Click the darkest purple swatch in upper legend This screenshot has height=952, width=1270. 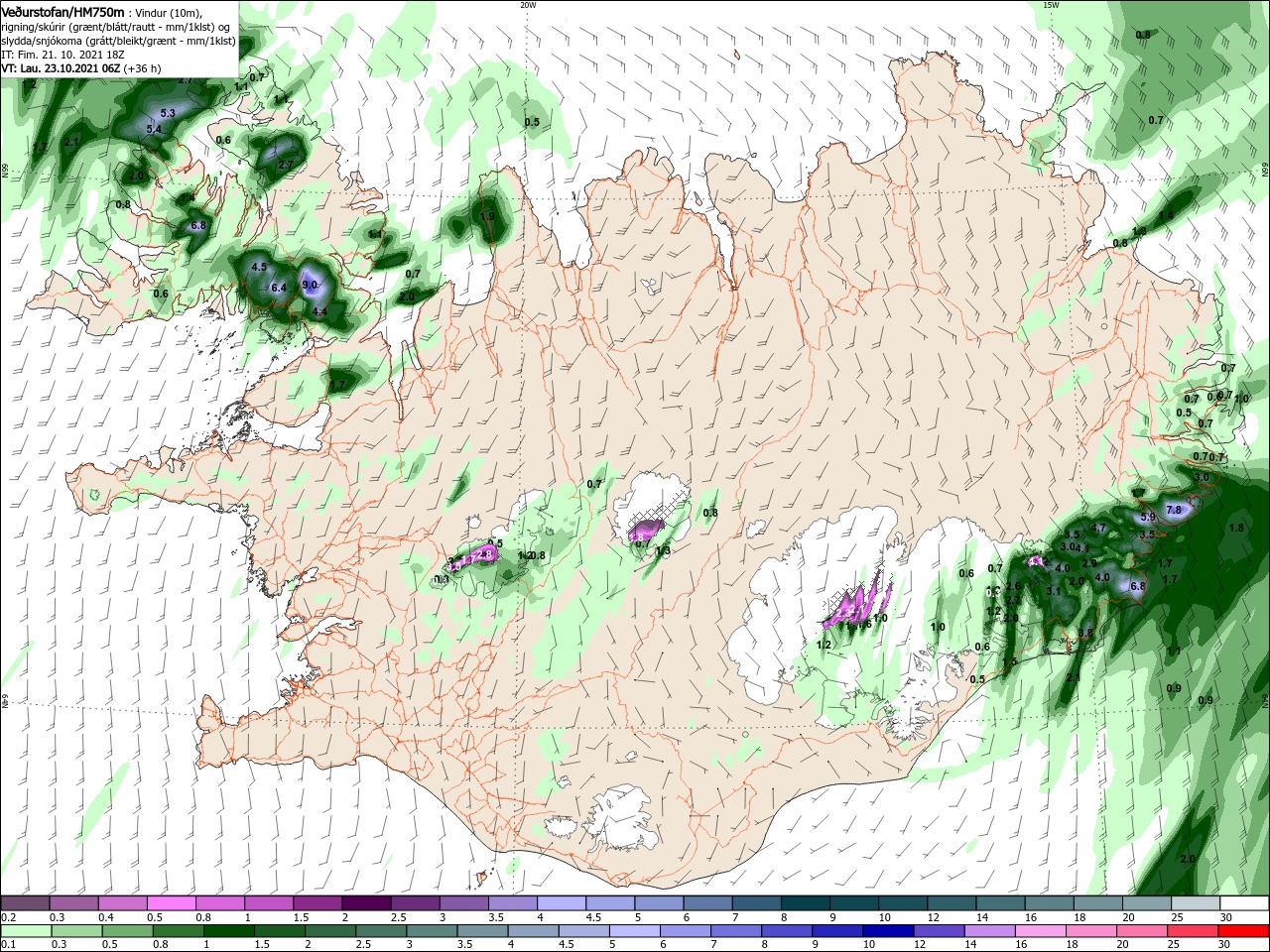click(366, 903)
